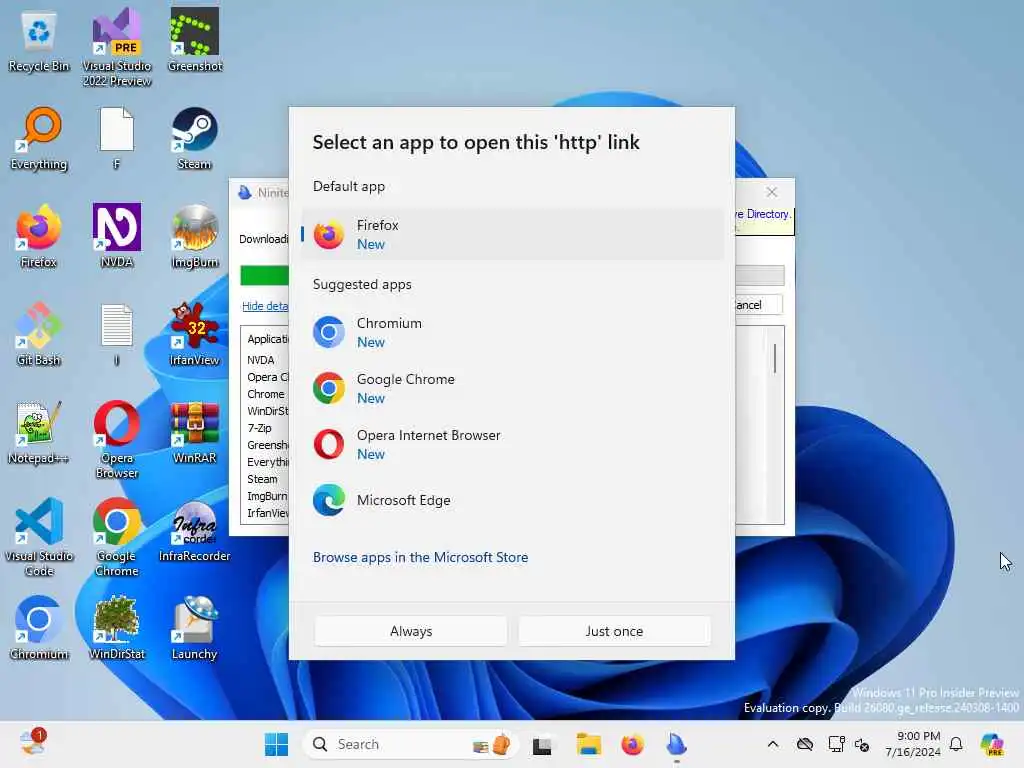Pick Google Chrome in the app list
This screenshot has width=1024, height=768.
[x=513, y=389]
